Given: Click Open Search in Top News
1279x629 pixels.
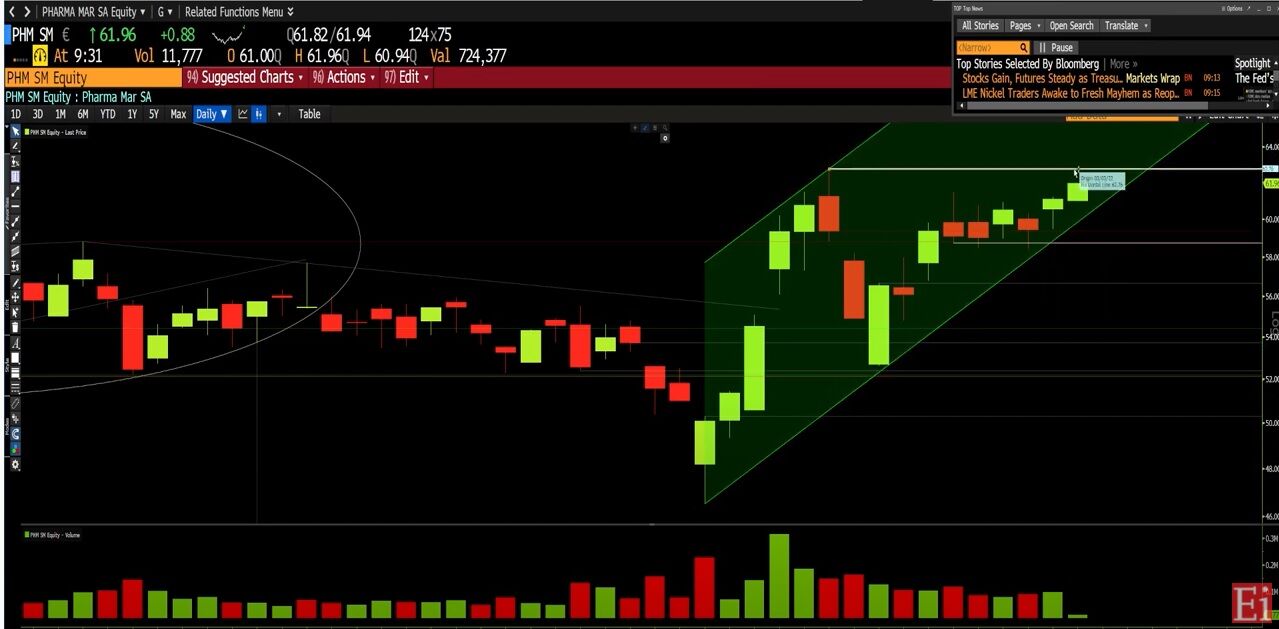Looking at the screenshot, I should coord(1072,26).
